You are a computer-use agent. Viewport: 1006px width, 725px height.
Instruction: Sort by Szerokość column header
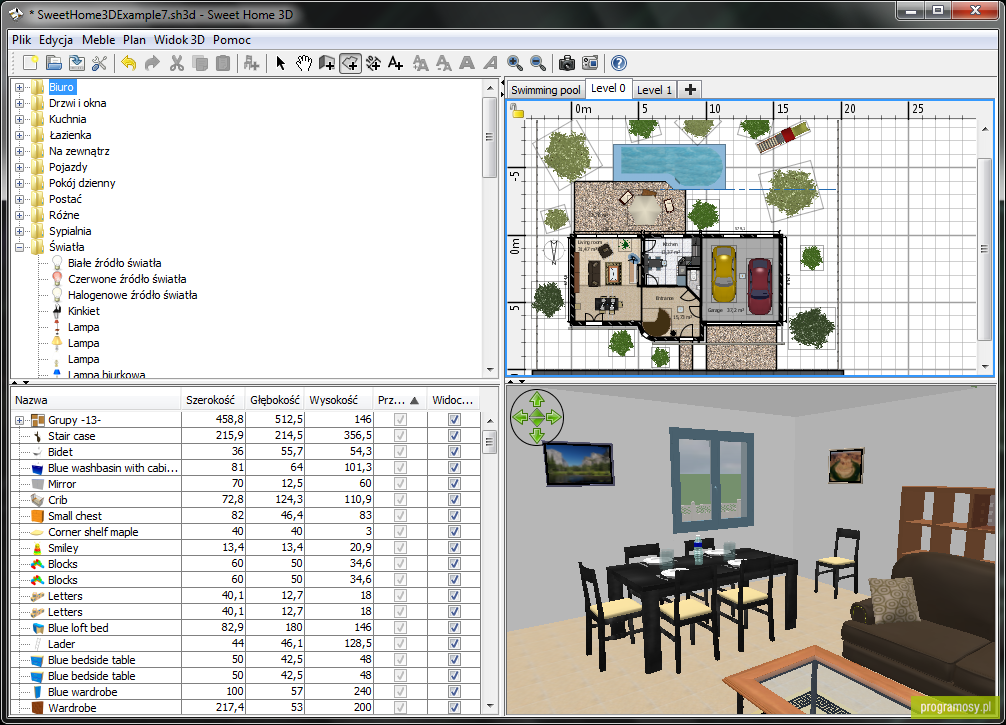tap(212, 400)
